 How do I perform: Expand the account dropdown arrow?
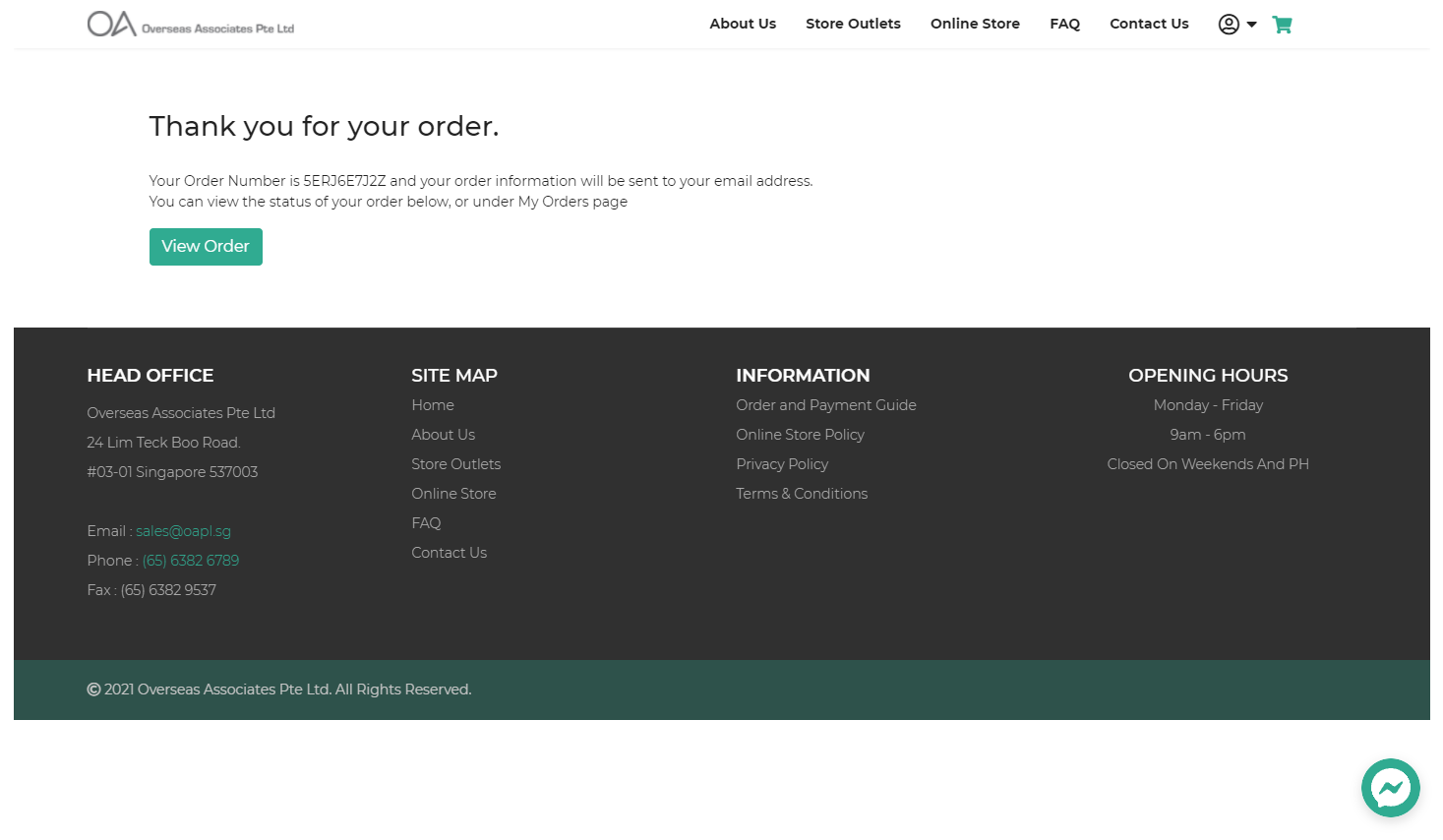[1251, 25]
